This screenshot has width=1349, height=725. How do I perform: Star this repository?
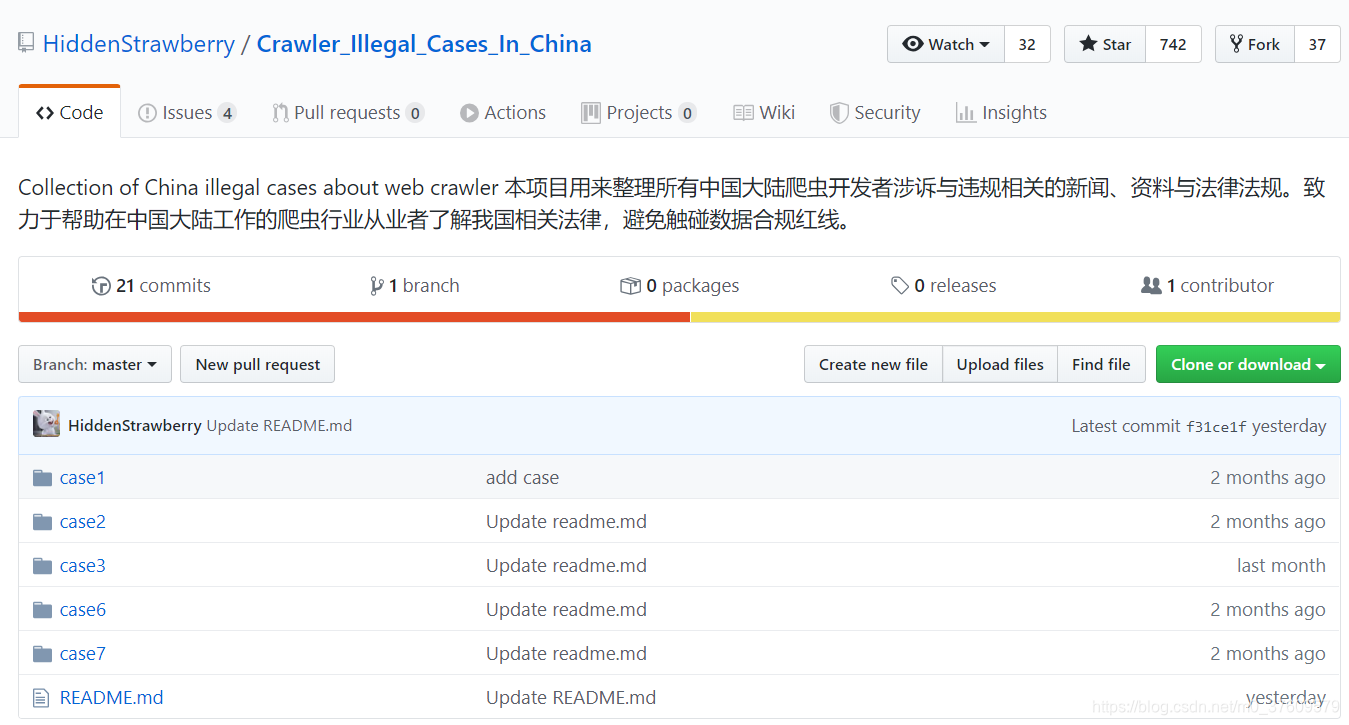pos(1105,44)
